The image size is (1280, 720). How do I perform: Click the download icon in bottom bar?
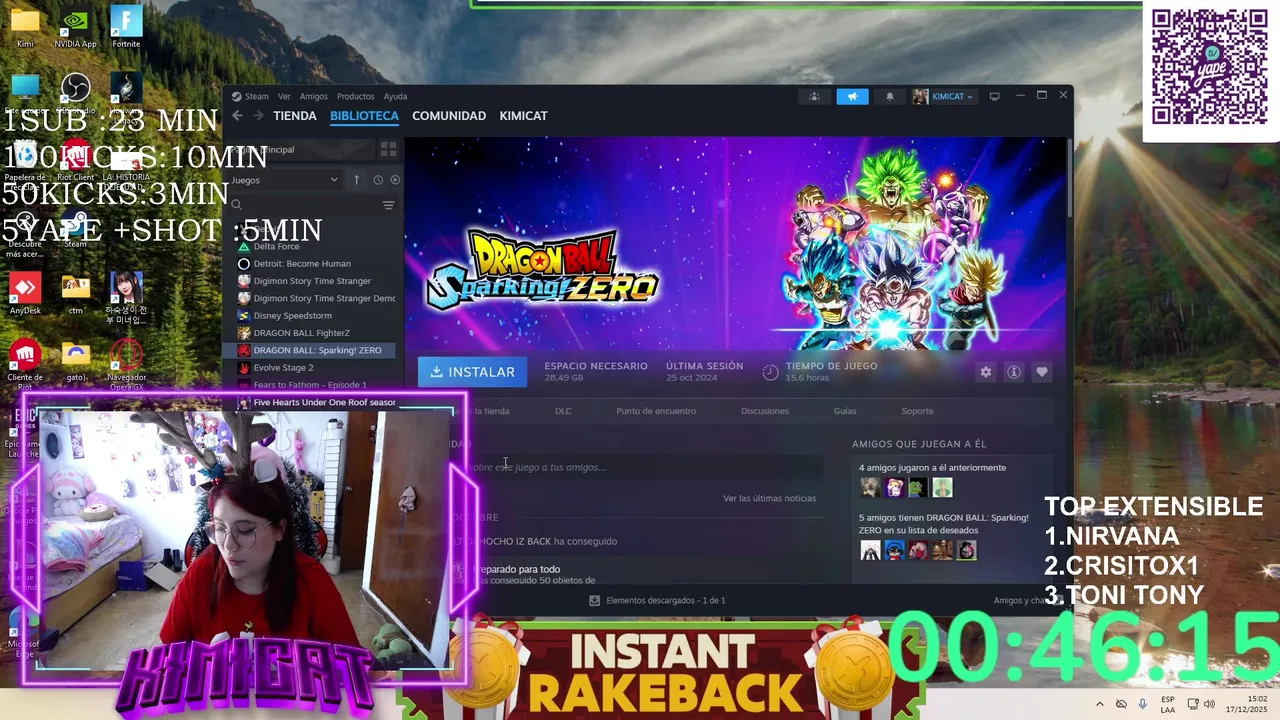(x=595, y=600)
